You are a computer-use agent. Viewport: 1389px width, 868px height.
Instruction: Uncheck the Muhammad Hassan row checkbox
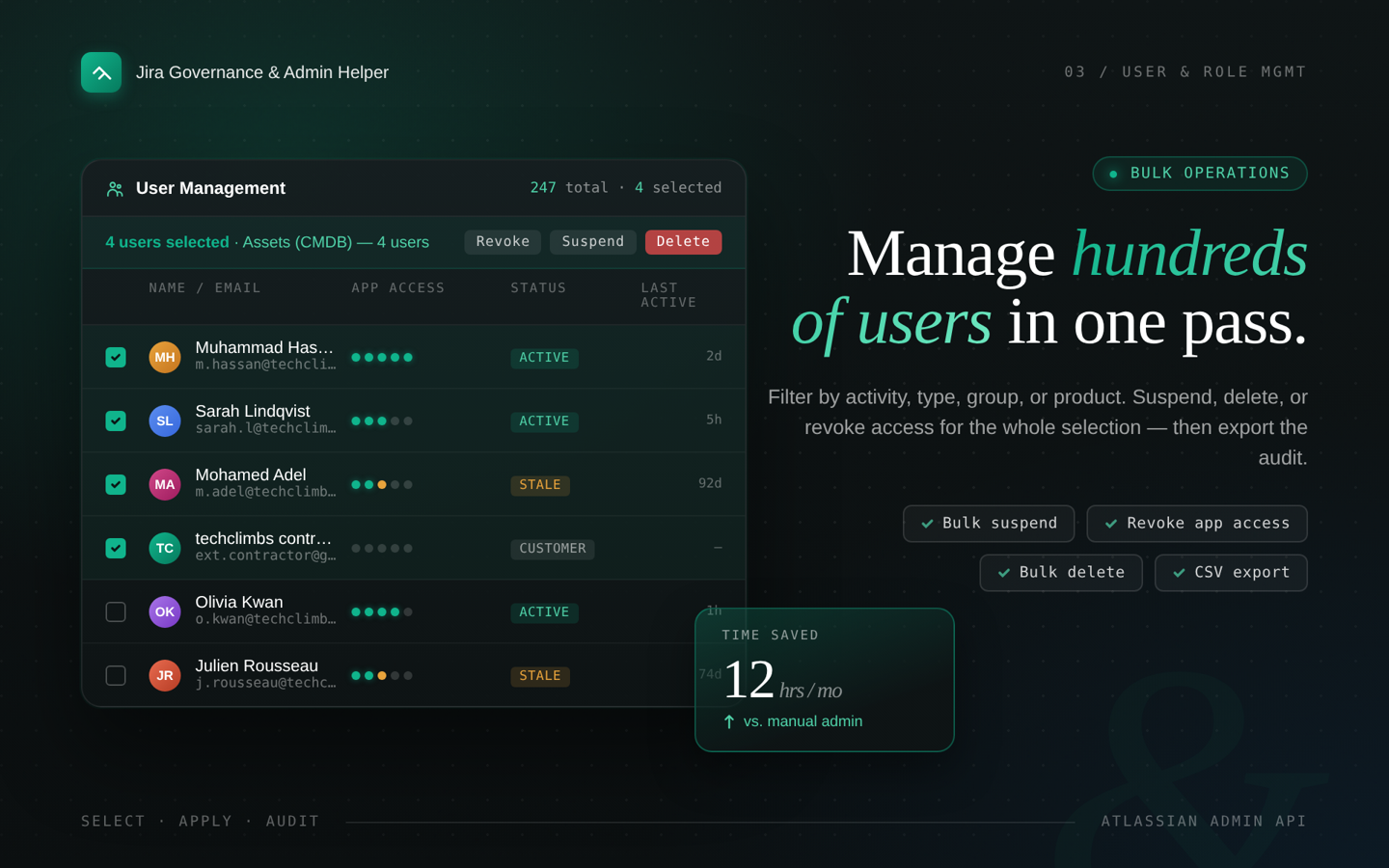(116, 357)
